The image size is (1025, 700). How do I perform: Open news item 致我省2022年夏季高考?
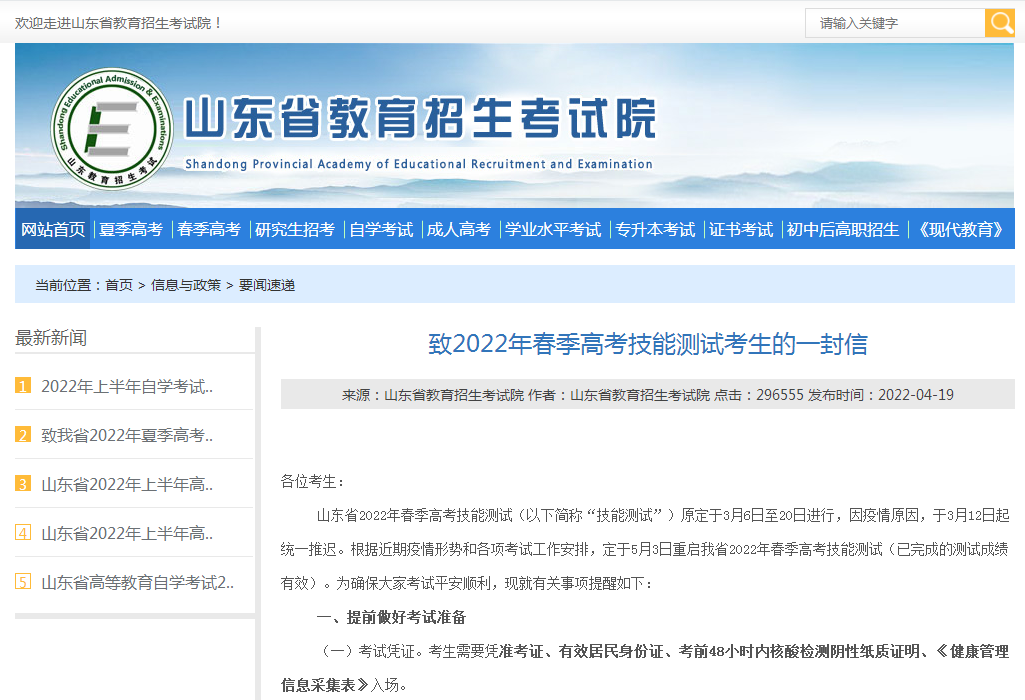[127, 435]
